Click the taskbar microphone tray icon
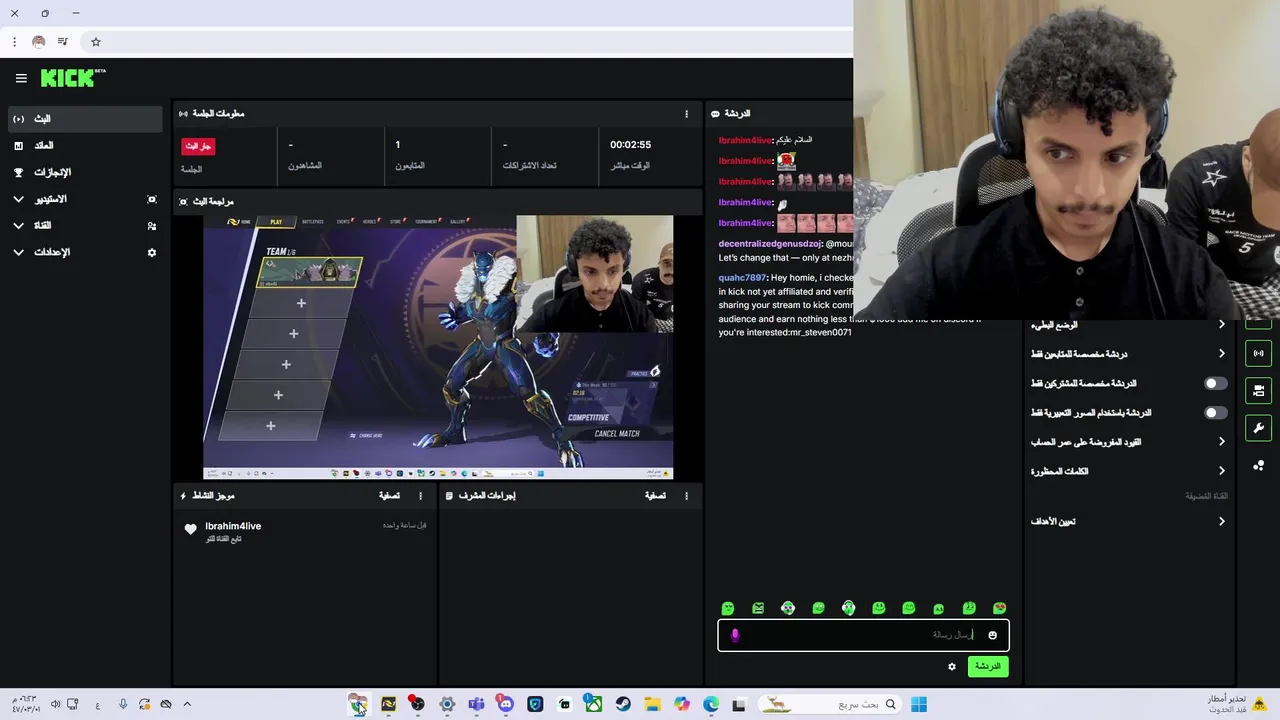 (x=123, y=705)
